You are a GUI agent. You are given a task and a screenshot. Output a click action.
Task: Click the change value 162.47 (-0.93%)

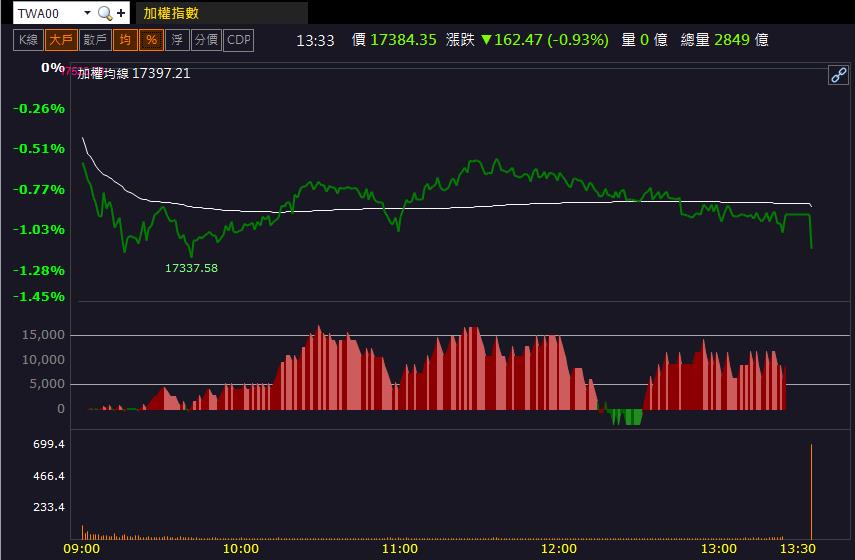[x=545, y=40]
